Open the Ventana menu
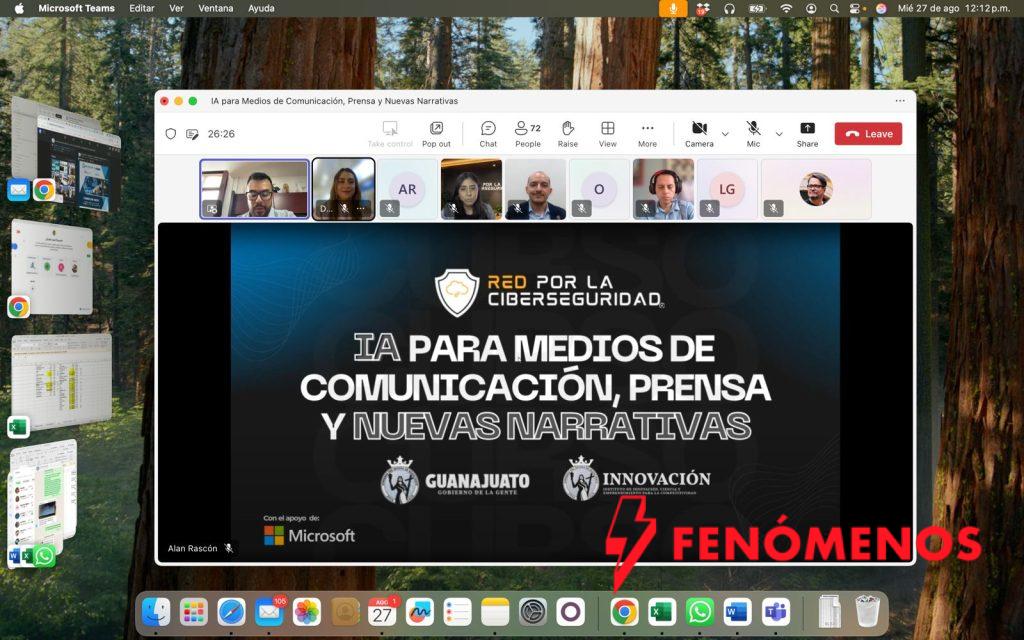The image size is (1024, 640). (216, 8)
